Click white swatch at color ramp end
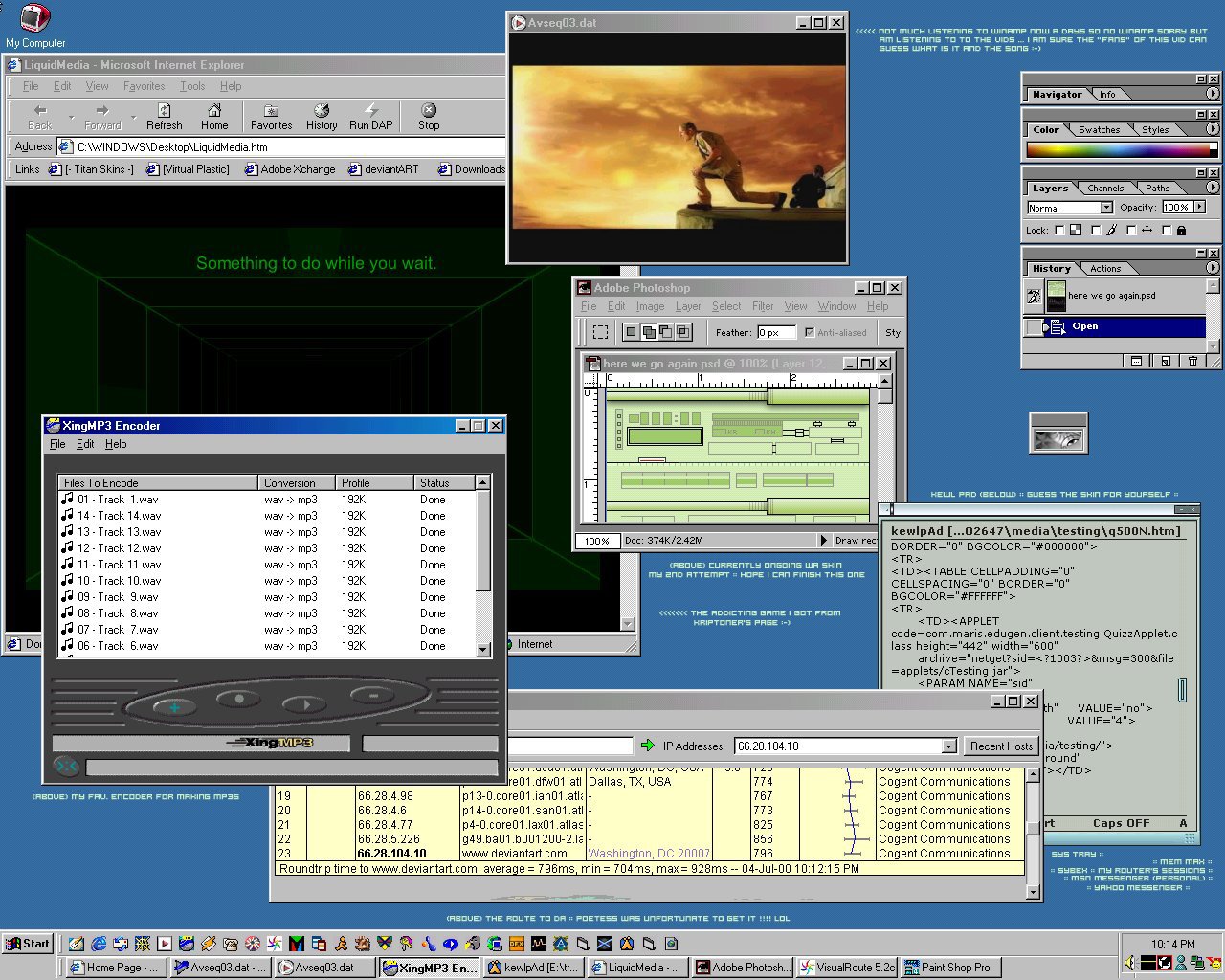 (x=1214, y=146)
